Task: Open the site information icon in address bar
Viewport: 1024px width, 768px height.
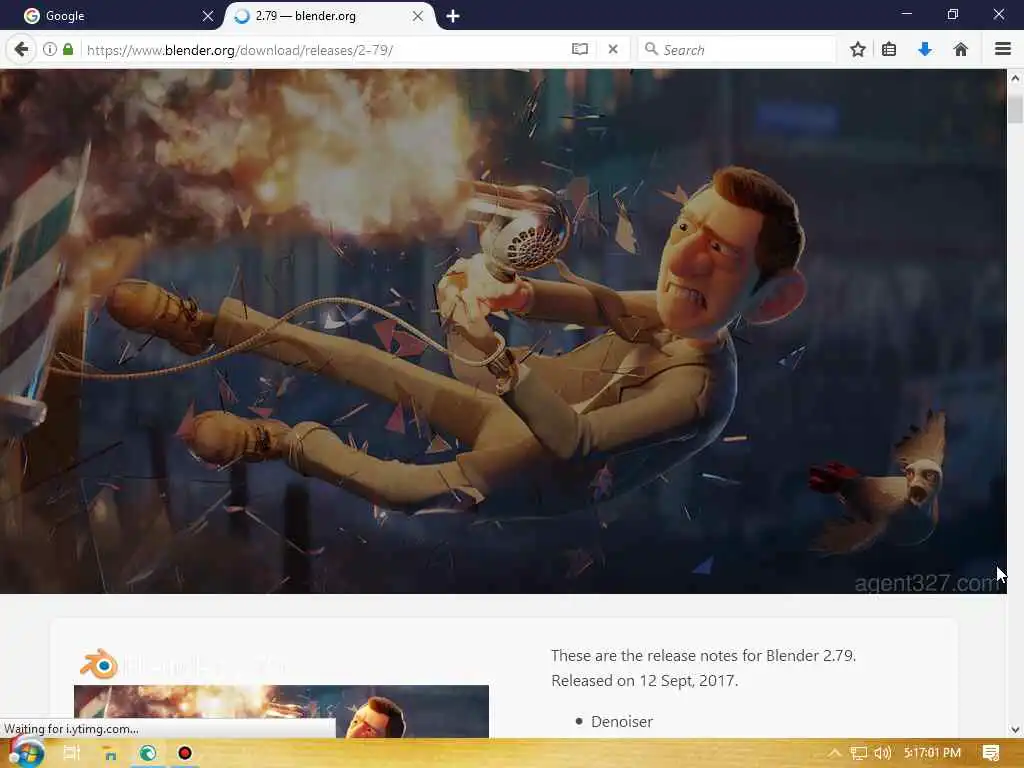Action: tap(50, 50)
